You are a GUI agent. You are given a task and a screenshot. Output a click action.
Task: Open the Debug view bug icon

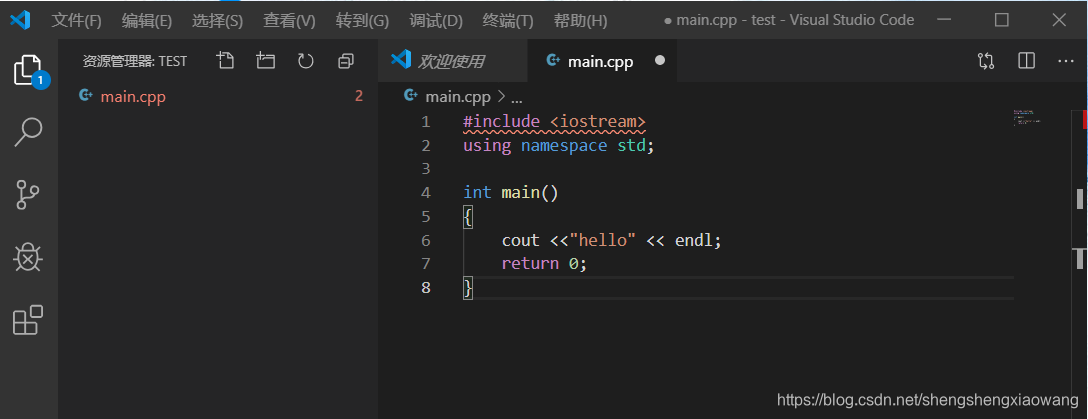28,257
